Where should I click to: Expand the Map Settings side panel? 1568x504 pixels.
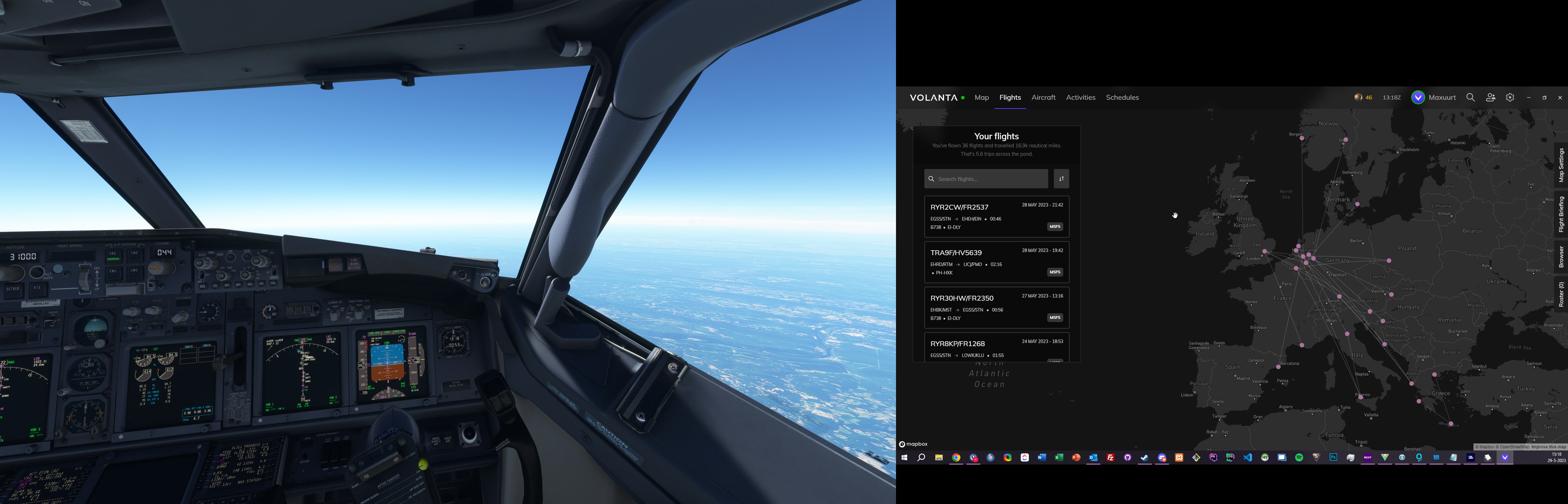tap(1561, 165)
